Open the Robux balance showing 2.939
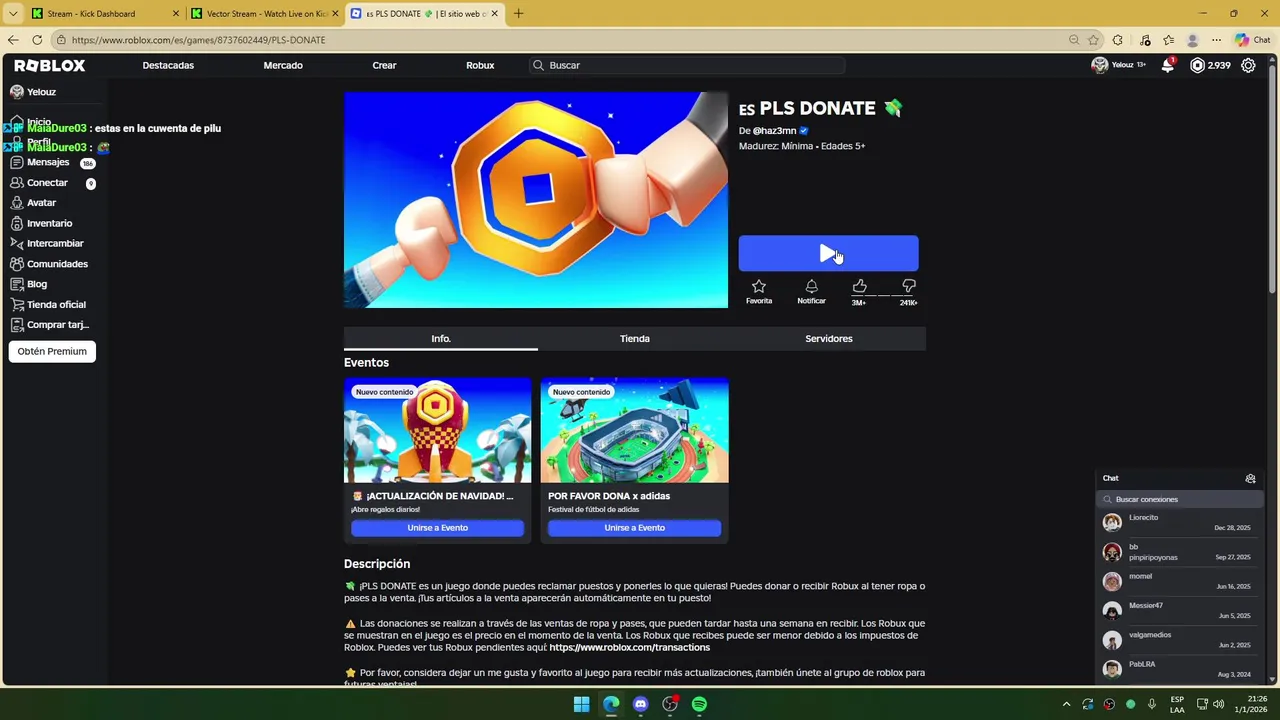The image size is (1280, 720). tap(1210, 65)
